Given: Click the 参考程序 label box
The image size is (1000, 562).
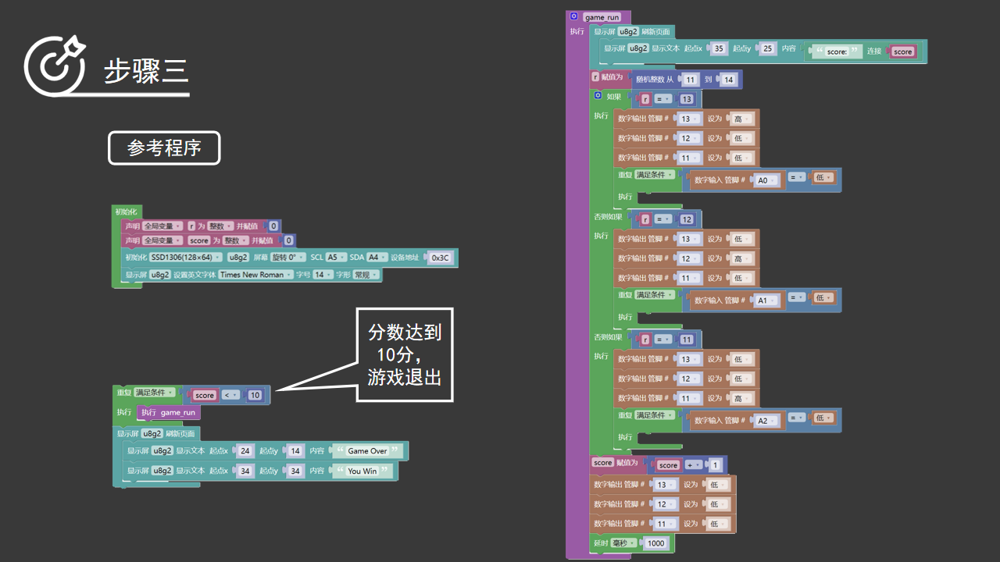Looking at the screenshot, I should tap(164, 148).
